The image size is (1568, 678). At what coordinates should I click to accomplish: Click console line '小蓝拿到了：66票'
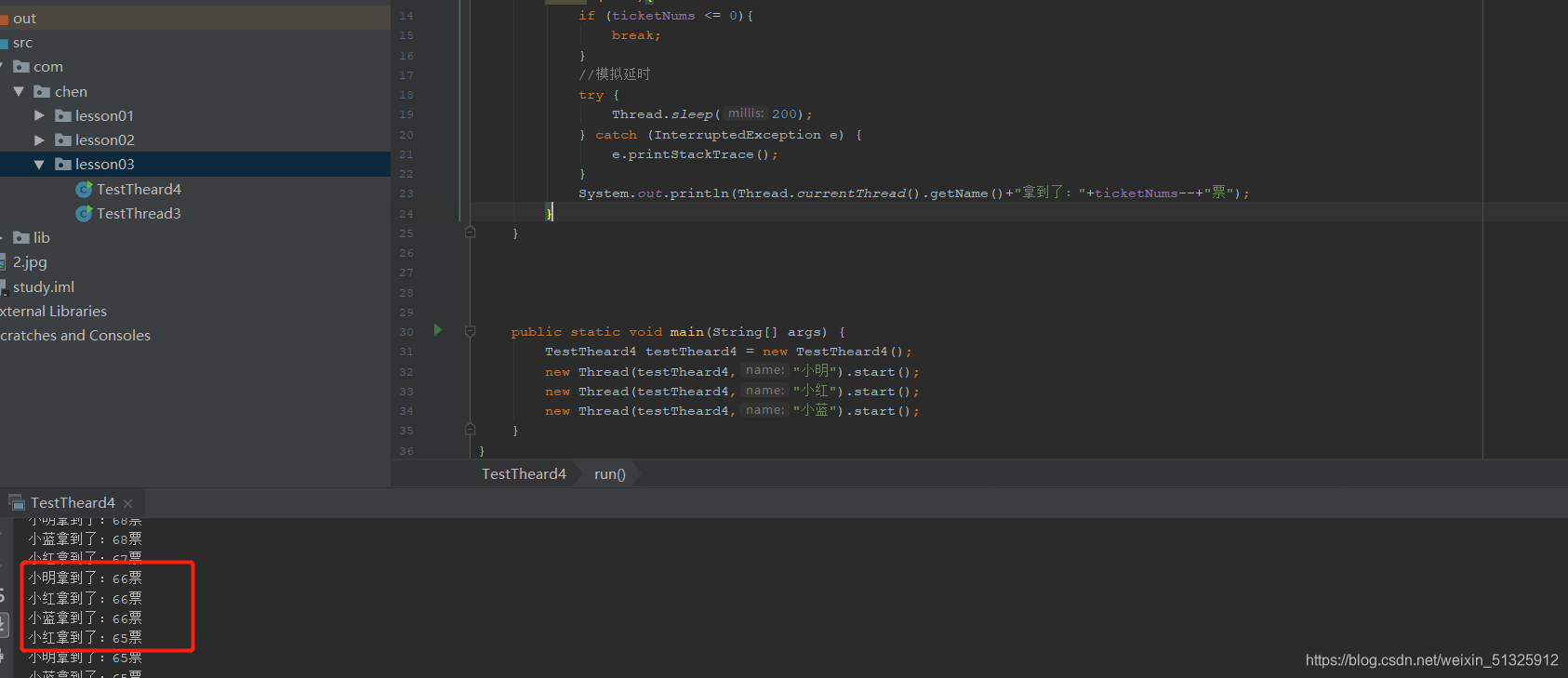pos(86,618)
